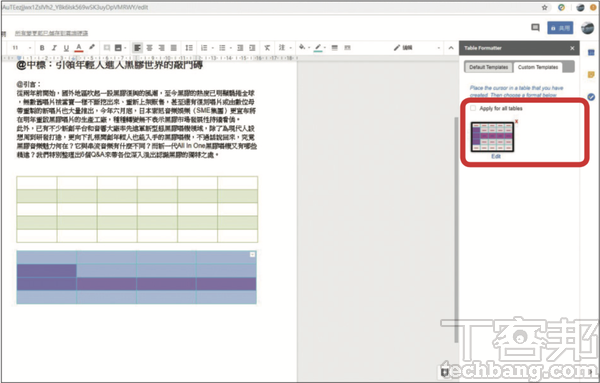Open the numbered list style dropdown
This screenshot has height=383, width=600.
[212, 48]
